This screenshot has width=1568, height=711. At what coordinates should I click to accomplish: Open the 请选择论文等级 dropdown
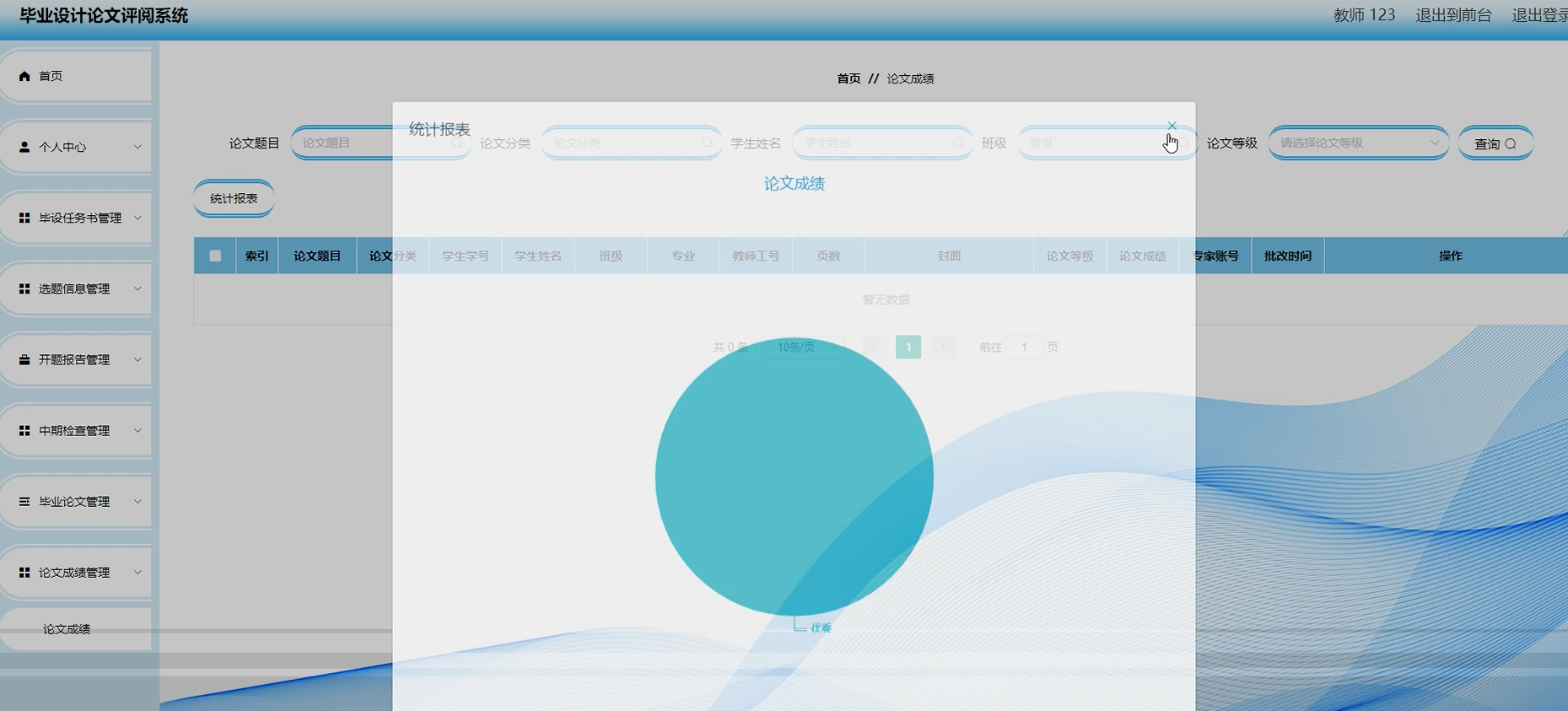[1358, 143]
